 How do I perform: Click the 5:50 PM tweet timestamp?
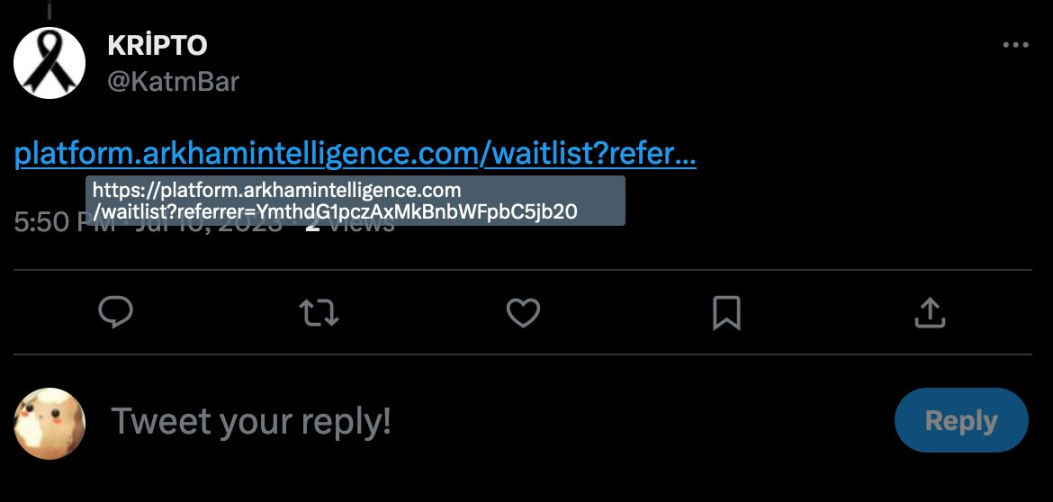coord(45,223)
